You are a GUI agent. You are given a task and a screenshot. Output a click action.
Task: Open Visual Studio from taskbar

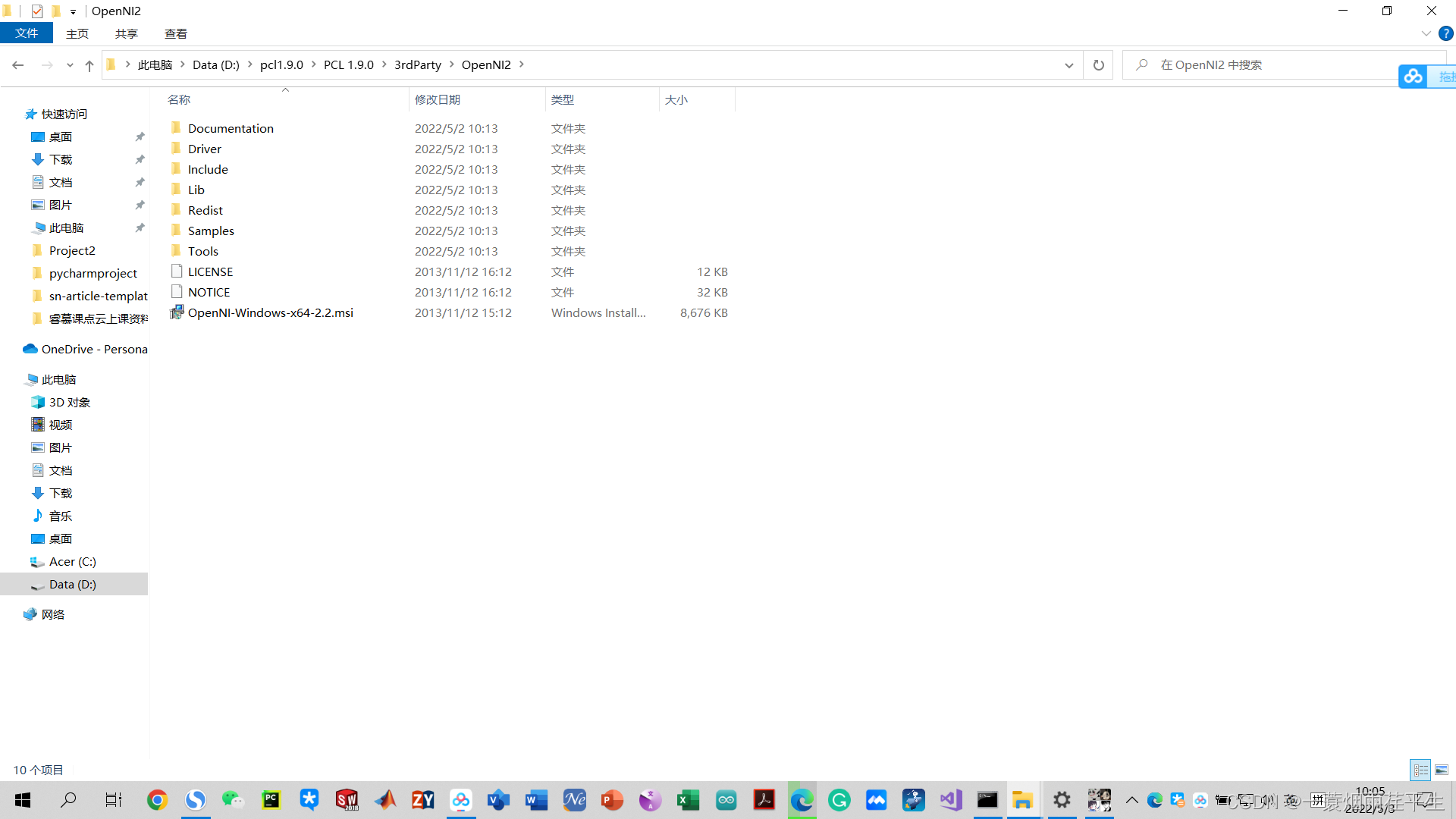tap(950, 800)
